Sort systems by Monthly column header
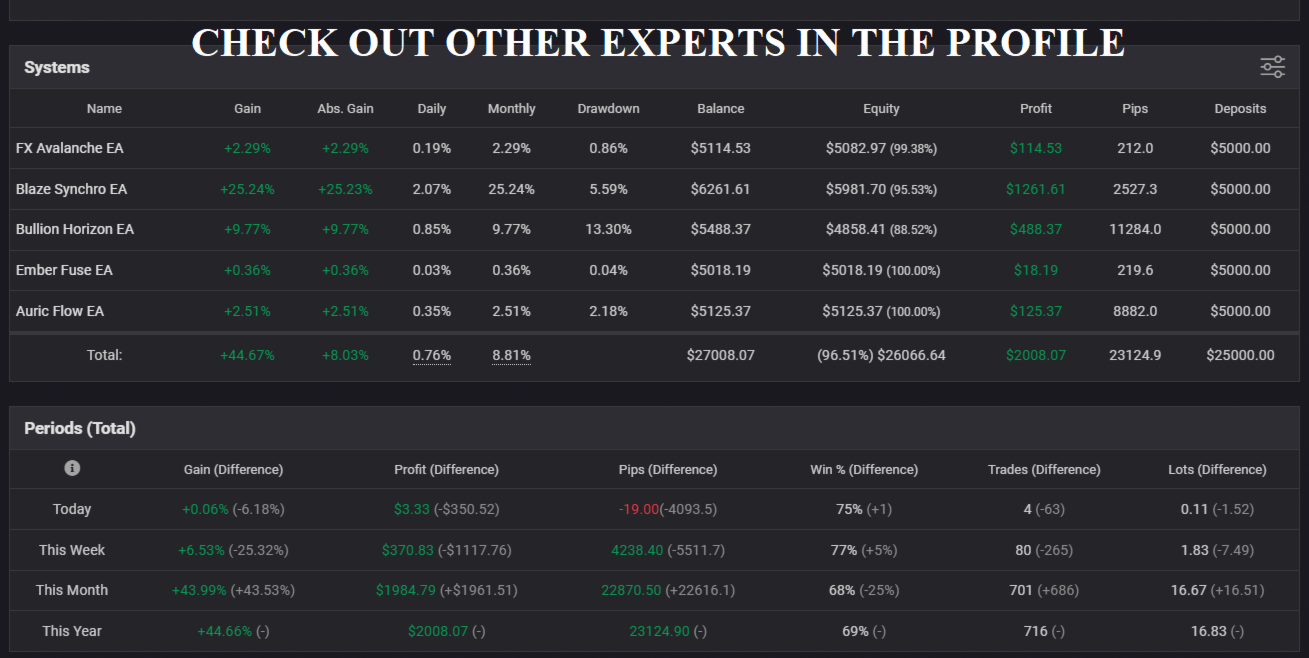 511,108
